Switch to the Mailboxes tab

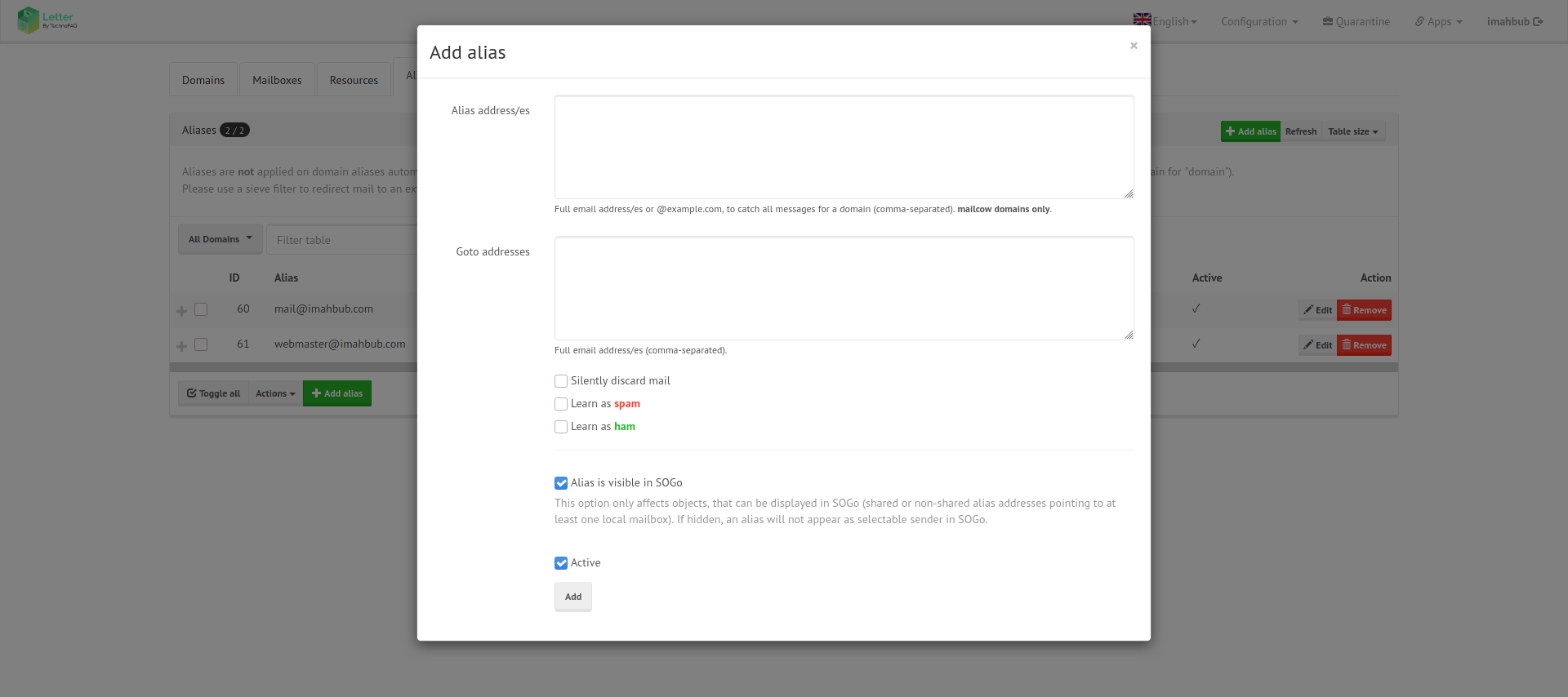click(277, 80)
